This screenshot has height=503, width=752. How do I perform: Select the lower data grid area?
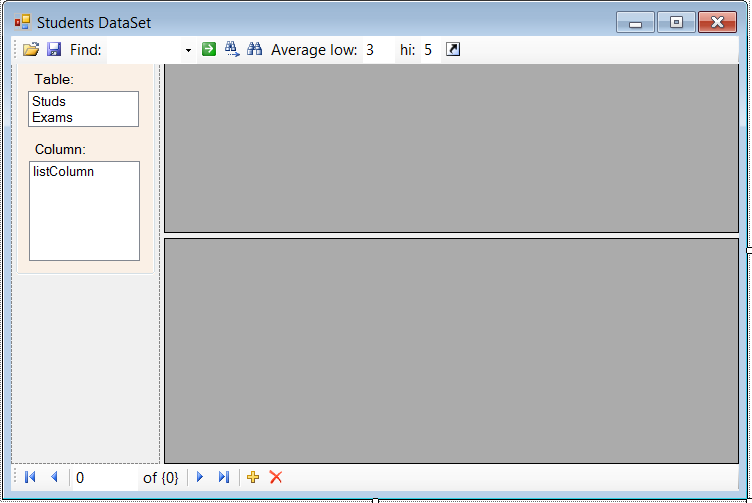click(451, 351)
